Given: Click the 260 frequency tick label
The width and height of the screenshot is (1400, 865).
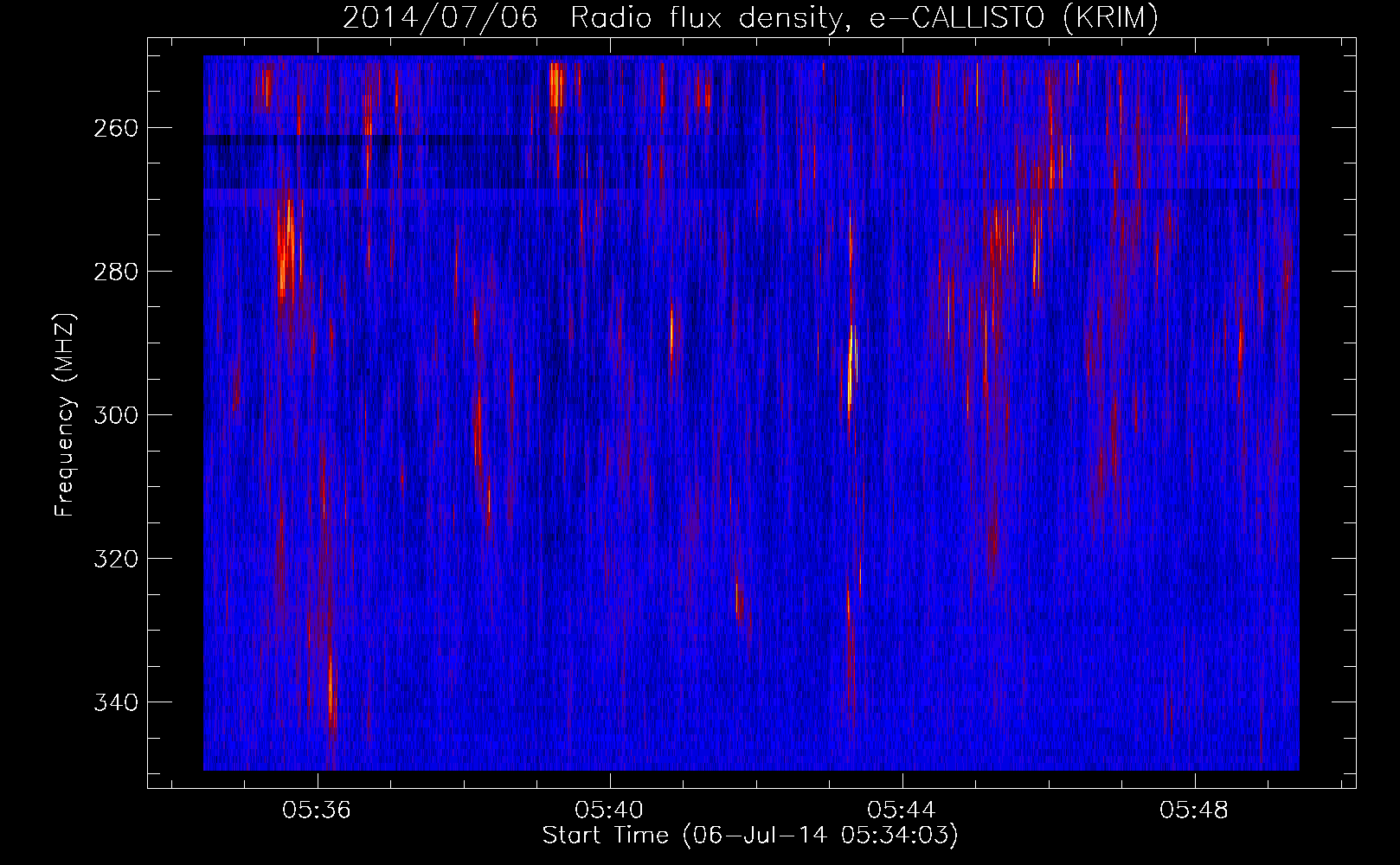Looking at the screenshot, I should tap(114, 128).
